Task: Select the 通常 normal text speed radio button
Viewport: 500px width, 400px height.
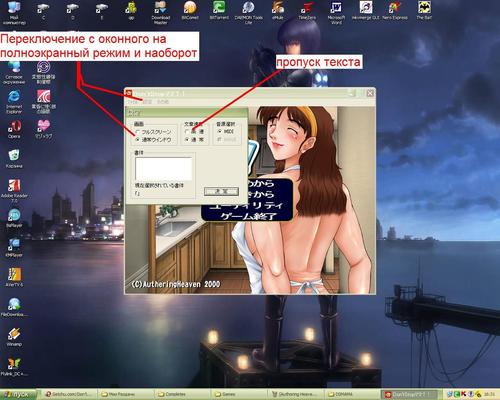Action: coord(187,140)
